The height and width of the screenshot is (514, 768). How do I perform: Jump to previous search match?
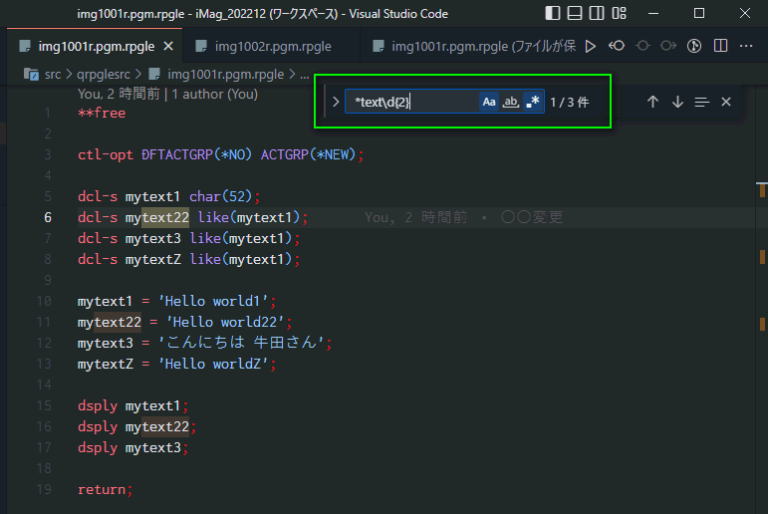click(652, 102)
